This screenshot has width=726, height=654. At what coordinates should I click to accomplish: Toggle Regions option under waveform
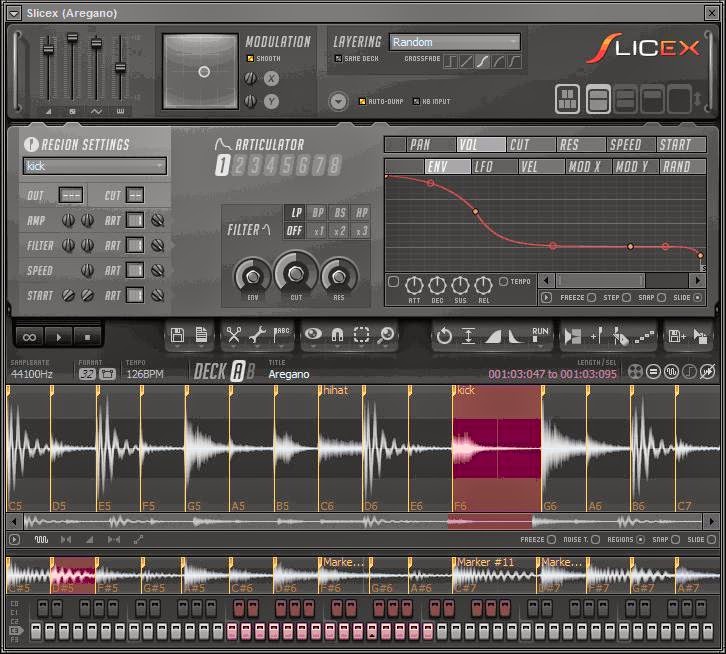click(640, 540)
